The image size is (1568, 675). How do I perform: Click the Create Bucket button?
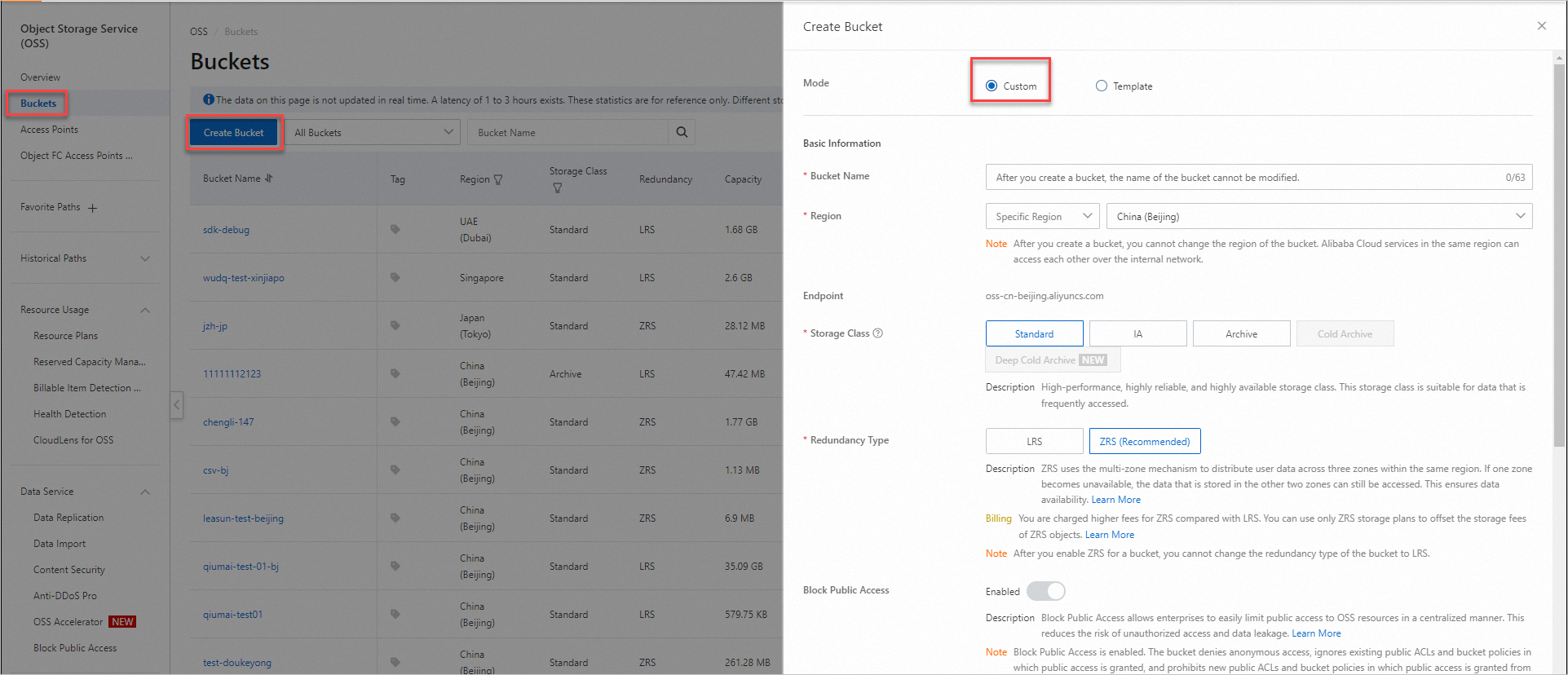coord(234,132)
